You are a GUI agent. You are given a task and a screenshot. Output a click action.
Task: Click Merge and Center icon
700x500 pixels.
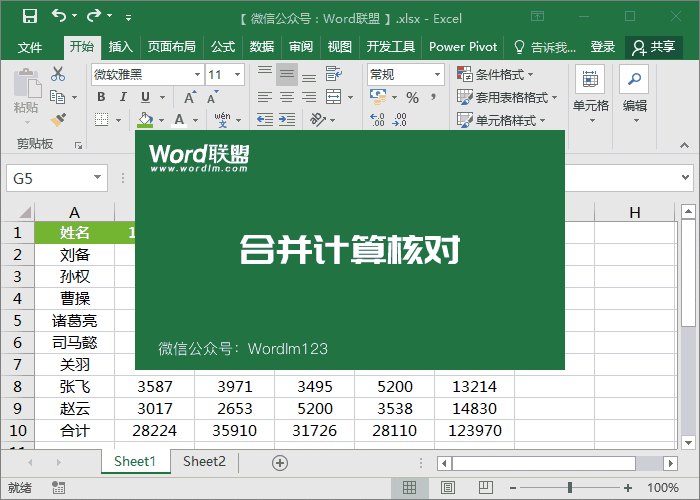[333, 96]
